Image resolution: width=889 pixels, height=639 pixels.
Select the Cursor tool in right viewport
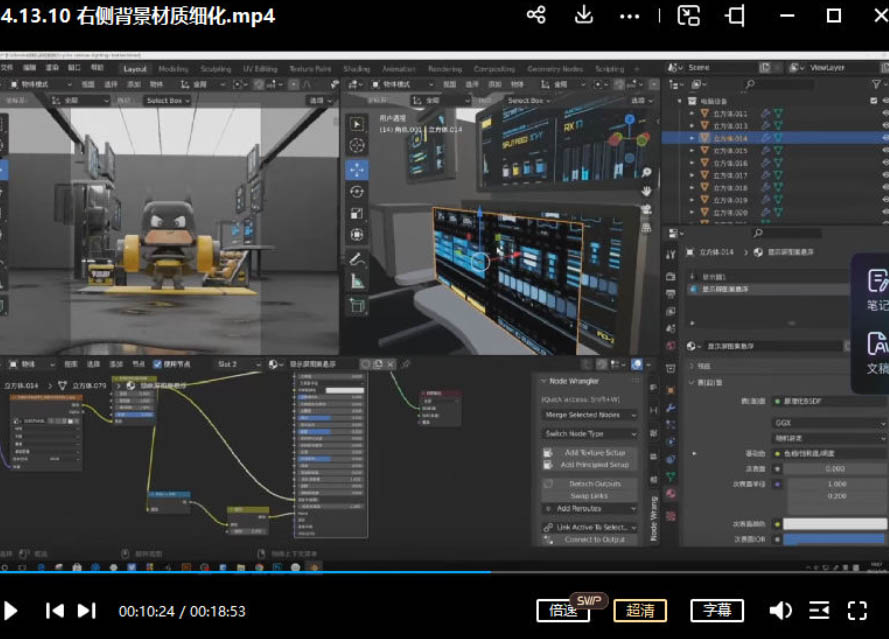coord(357,145)
